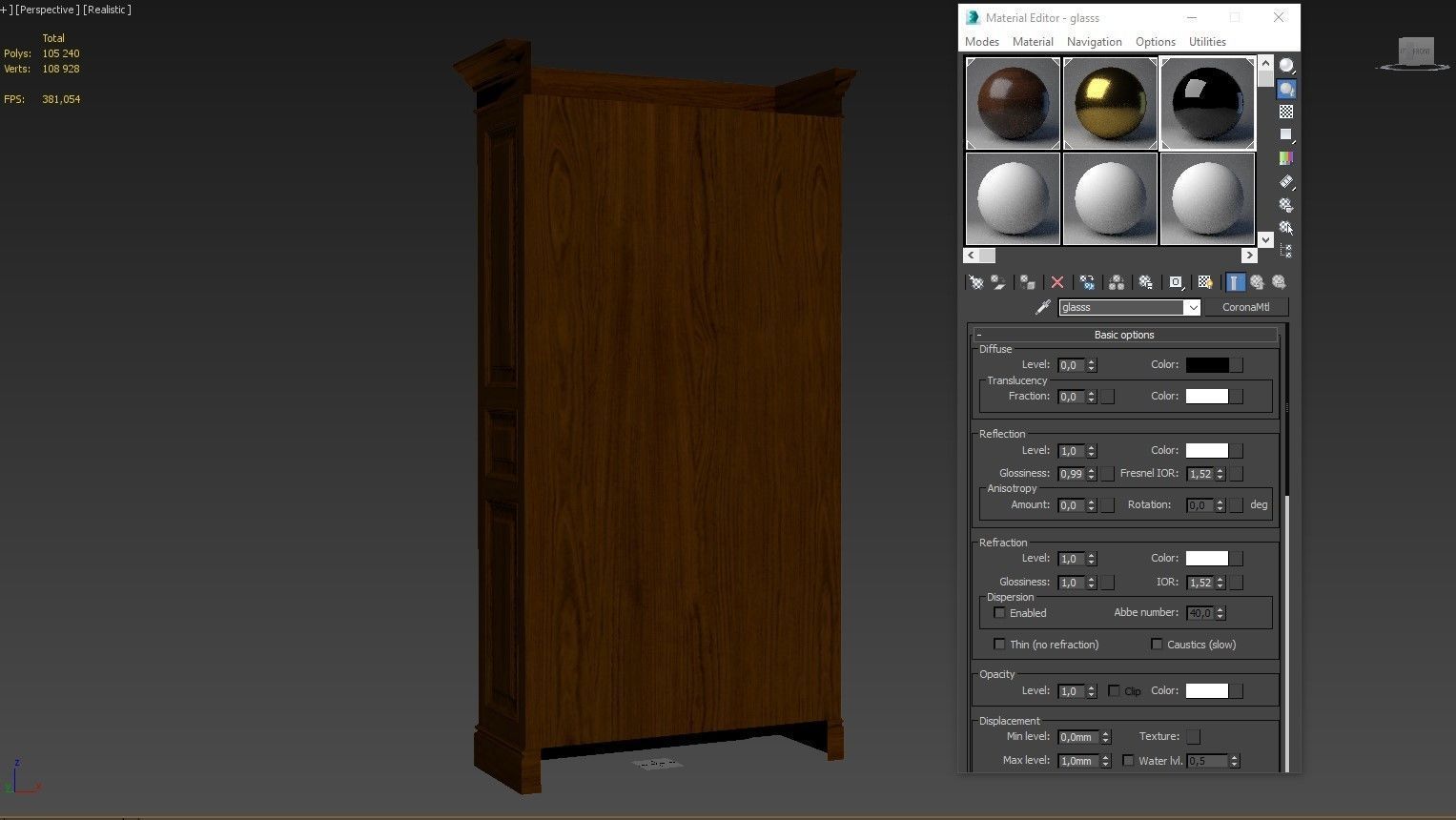Open the Material menu

click(x=1033, y=42)
